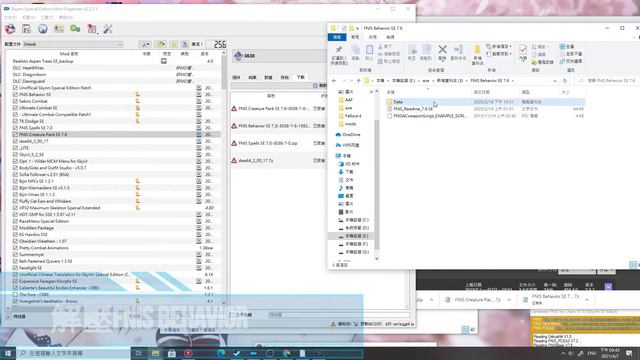Open Microsoft Store from the taskbar

[x=172, y=353]
